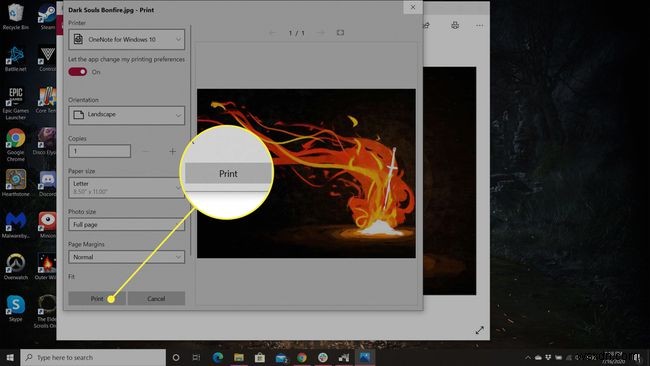650x366 pixels.
Task: Open the Paper size dropdown showing Letter
Action: pos(126,187)
